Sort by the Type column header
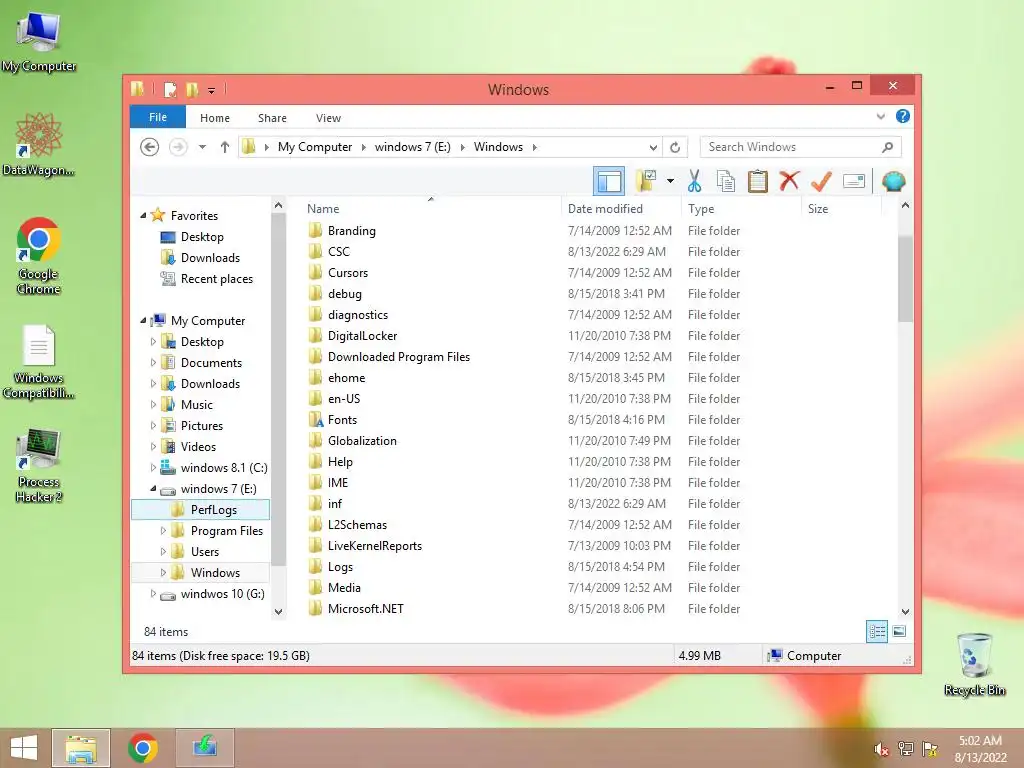 coord(741,208)
